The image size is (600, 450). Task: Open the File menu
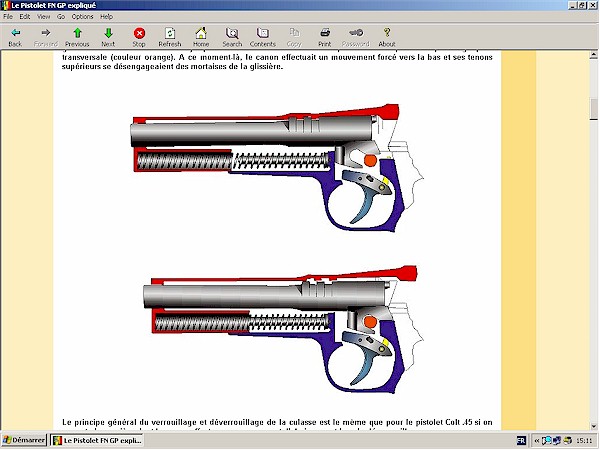click(x=9, y=17)
